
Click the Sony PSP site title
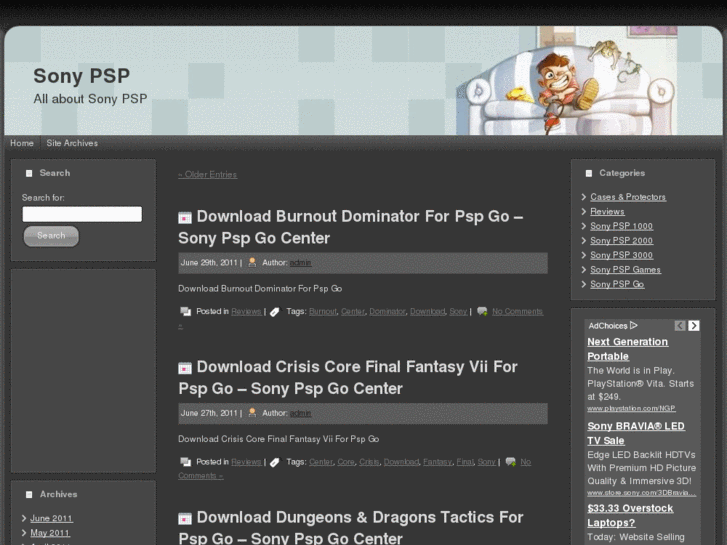[x=82, y=76]
